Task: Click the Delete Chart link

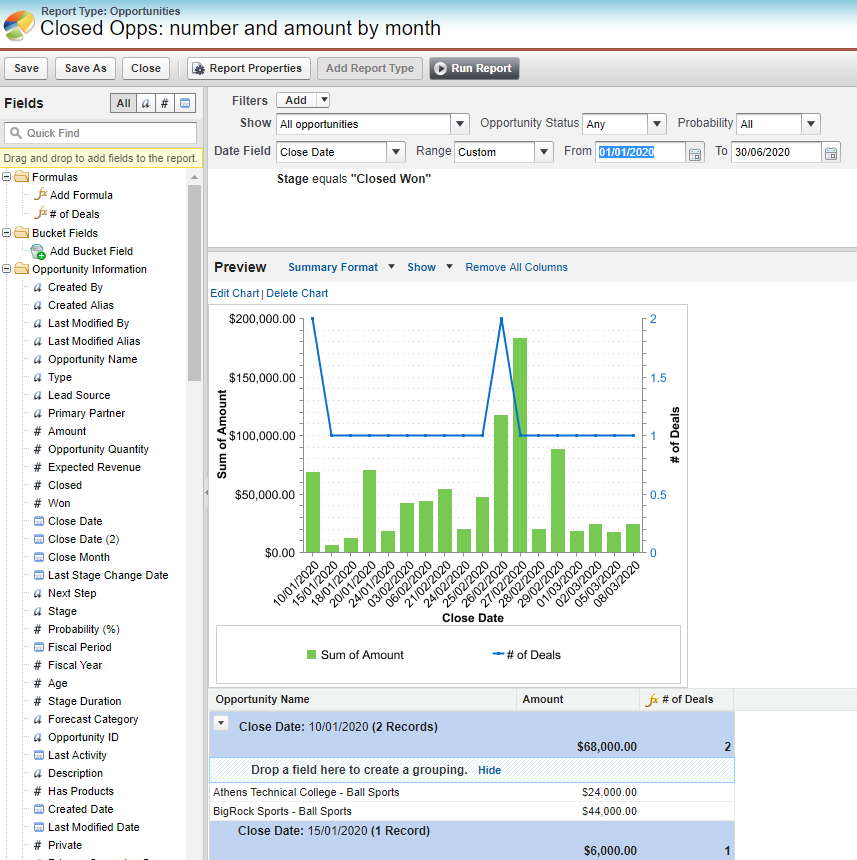Action: tap(296, 293)
